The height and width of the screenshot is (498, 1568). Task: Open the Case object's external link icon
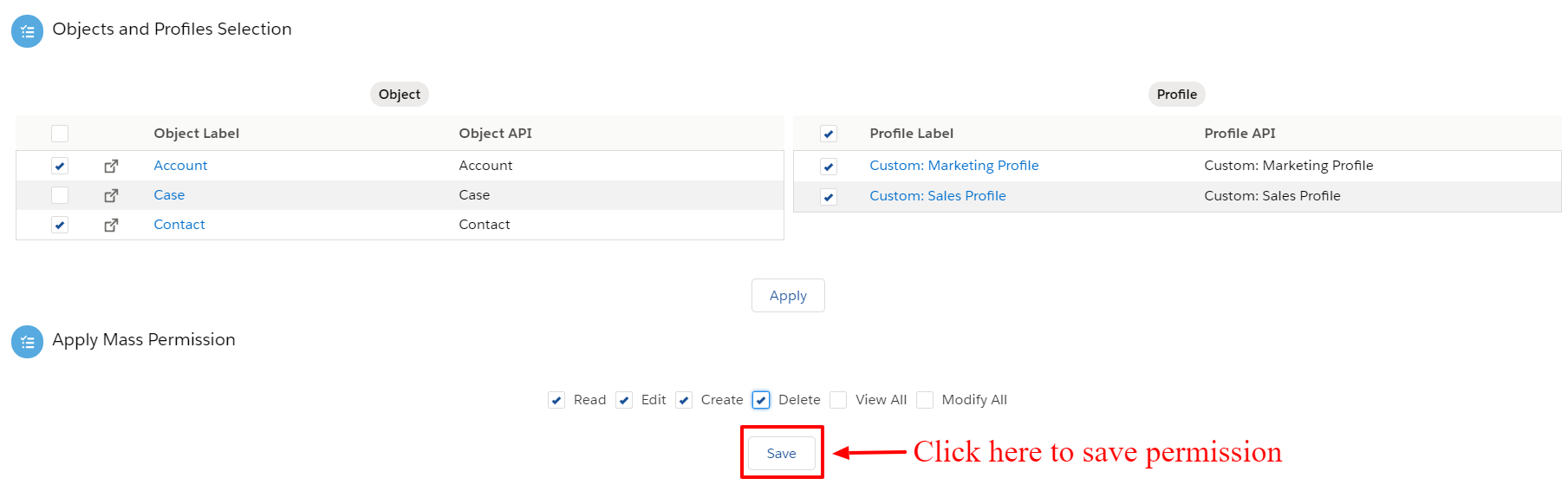pos(111,195)
